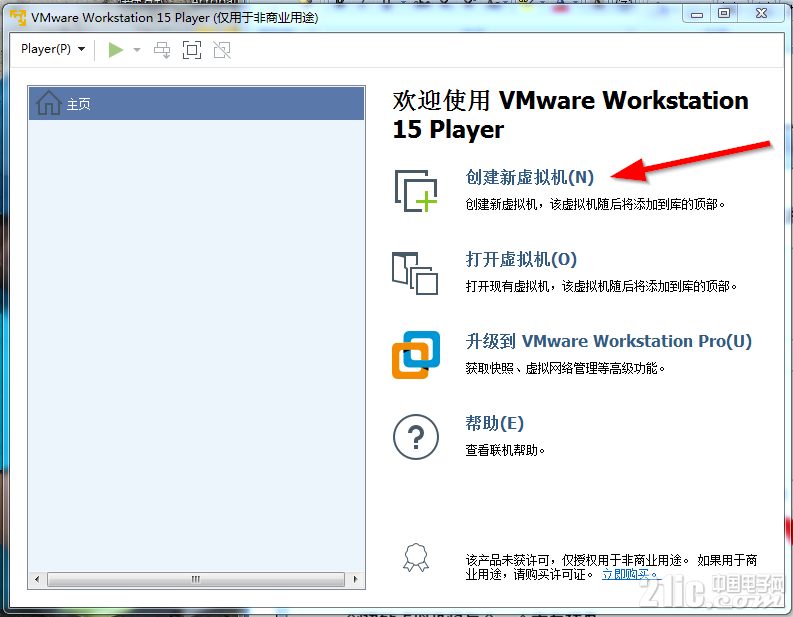Open the Player(P) menu

53,49
